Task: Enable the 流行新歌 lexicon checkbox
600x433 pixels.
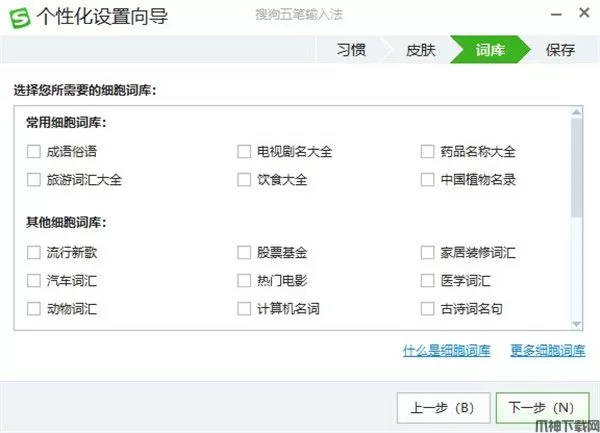Action: pyautogui.click(x=34, y=252)
